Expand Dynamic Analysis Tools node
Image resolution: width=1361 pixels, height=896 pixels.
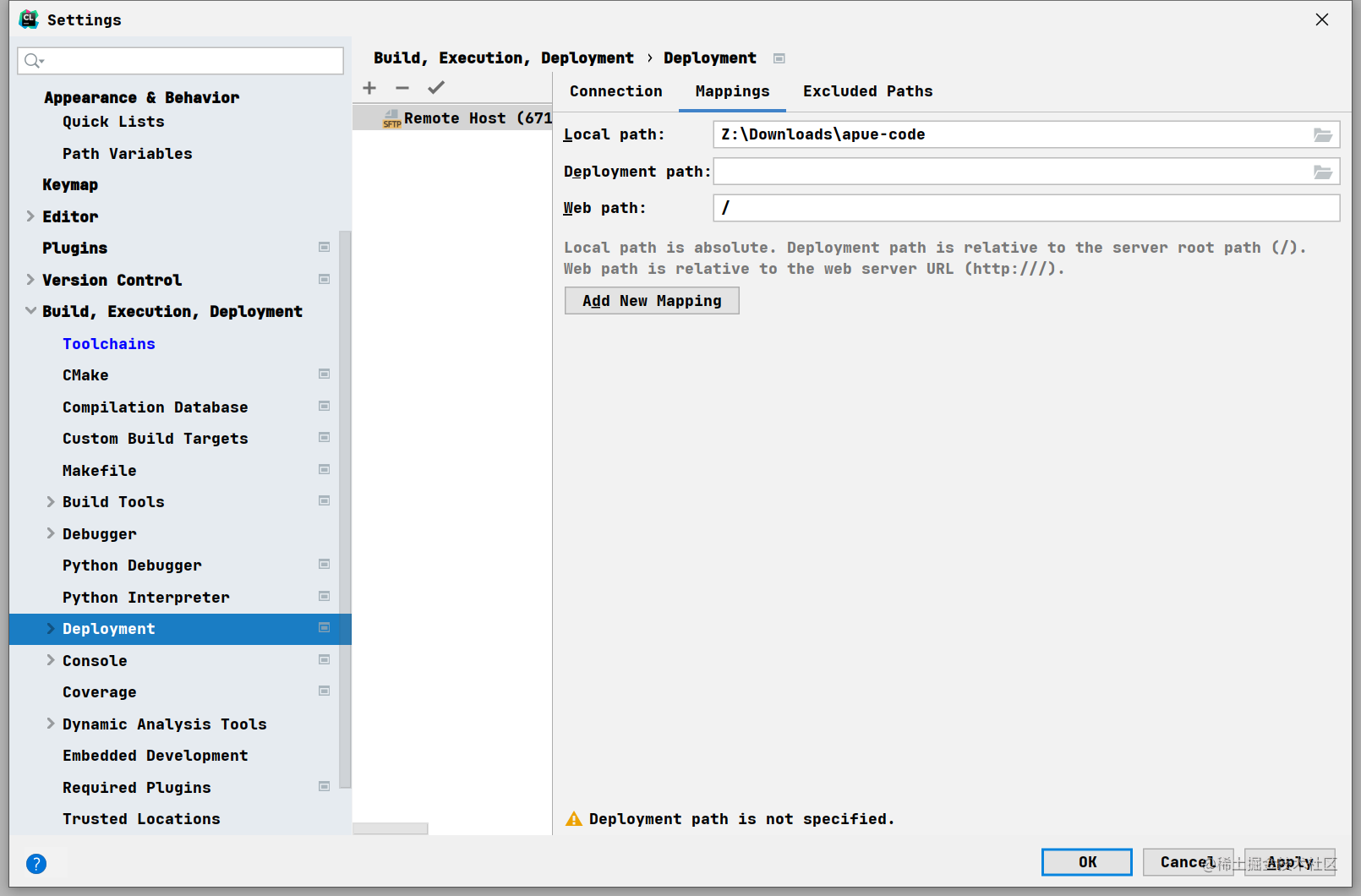(51, 724)
